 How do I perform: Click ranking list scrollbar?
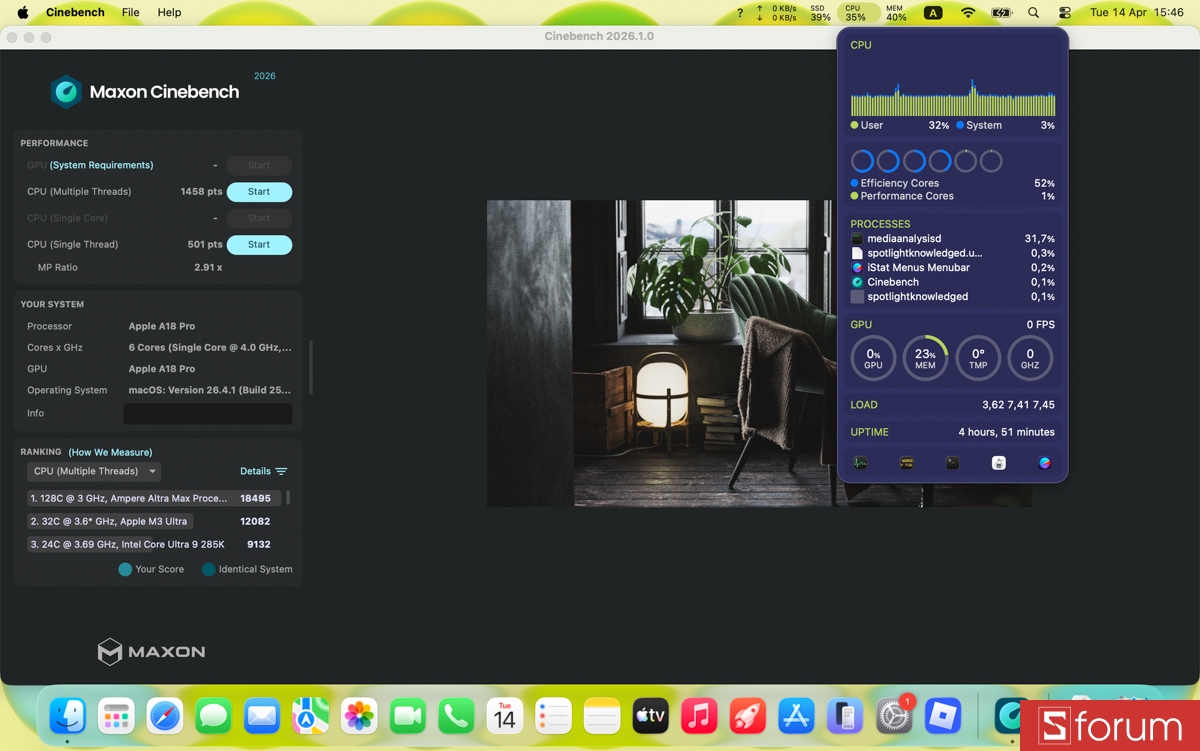288,497
